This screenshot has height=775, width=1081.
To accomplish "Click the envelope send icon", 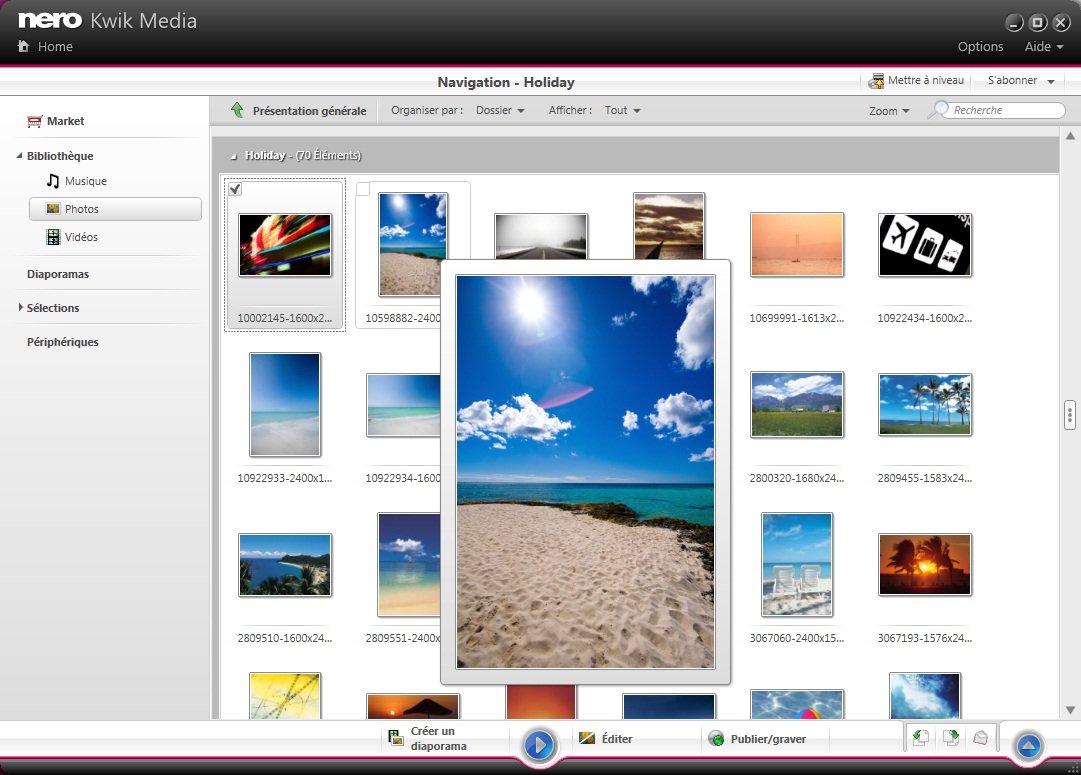I will pos(980,738).
